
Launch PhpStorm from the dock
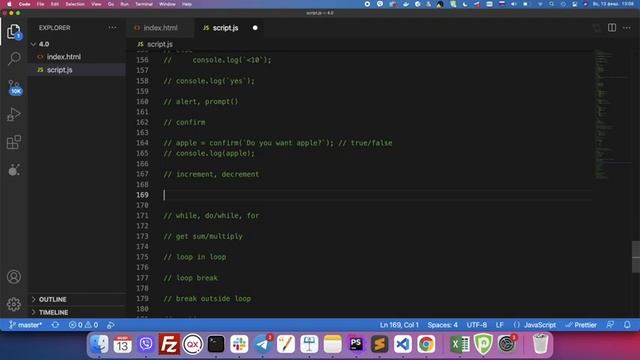(x=356, y=344)
